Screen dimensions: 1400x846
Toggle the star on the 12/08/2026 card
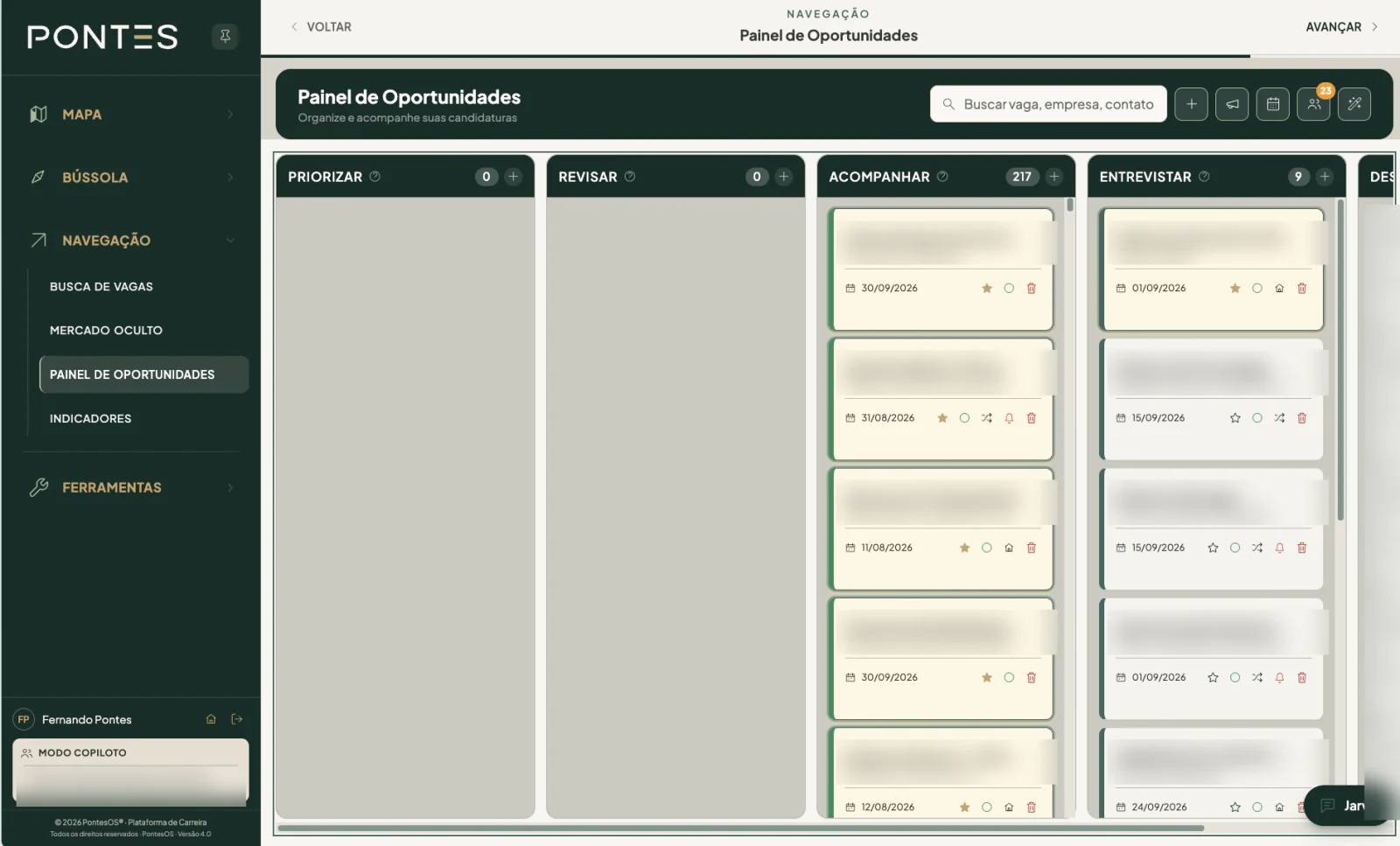coord(964,808)
